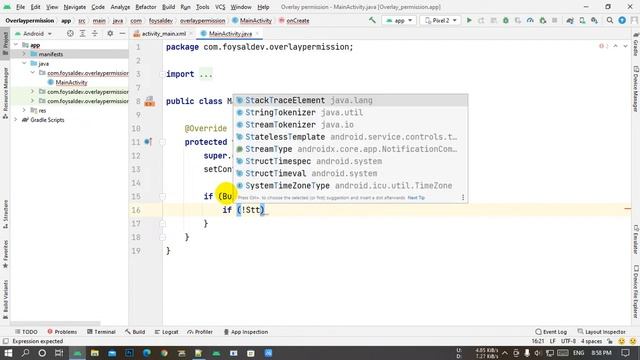The width and height of the screenshot is (640, 360).
Task: Click Collapse All icon in Project panel
Action: click(x=95, y=33)
